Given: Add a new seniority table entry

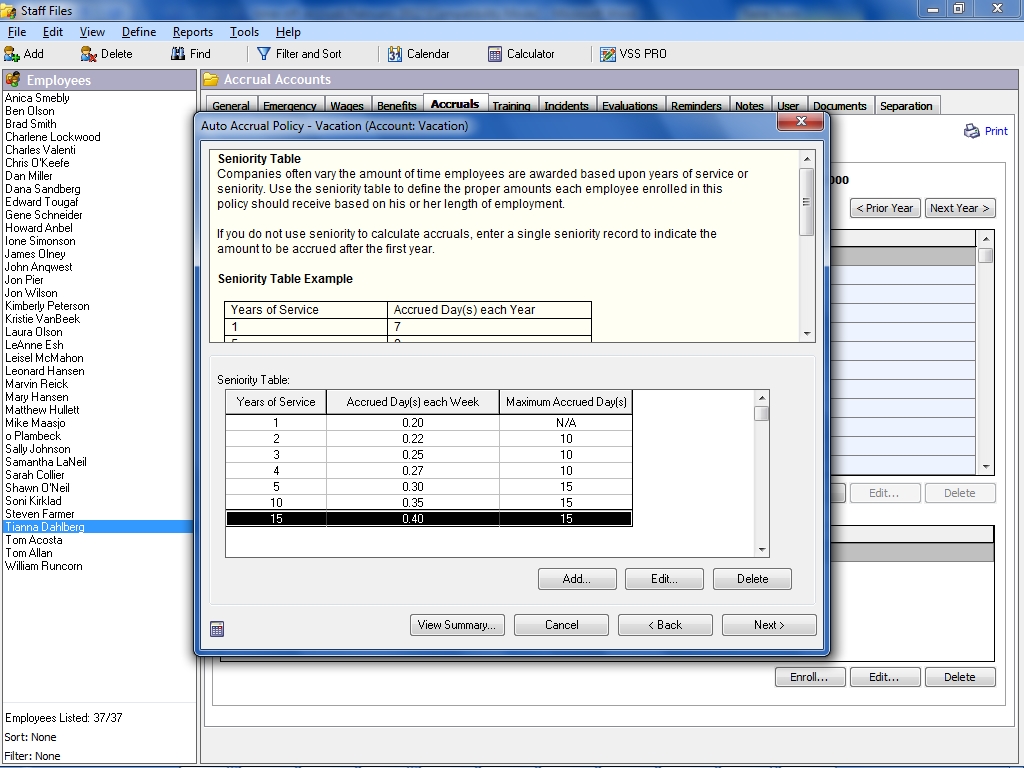Looking at the screenshot, I should [577, 578].
